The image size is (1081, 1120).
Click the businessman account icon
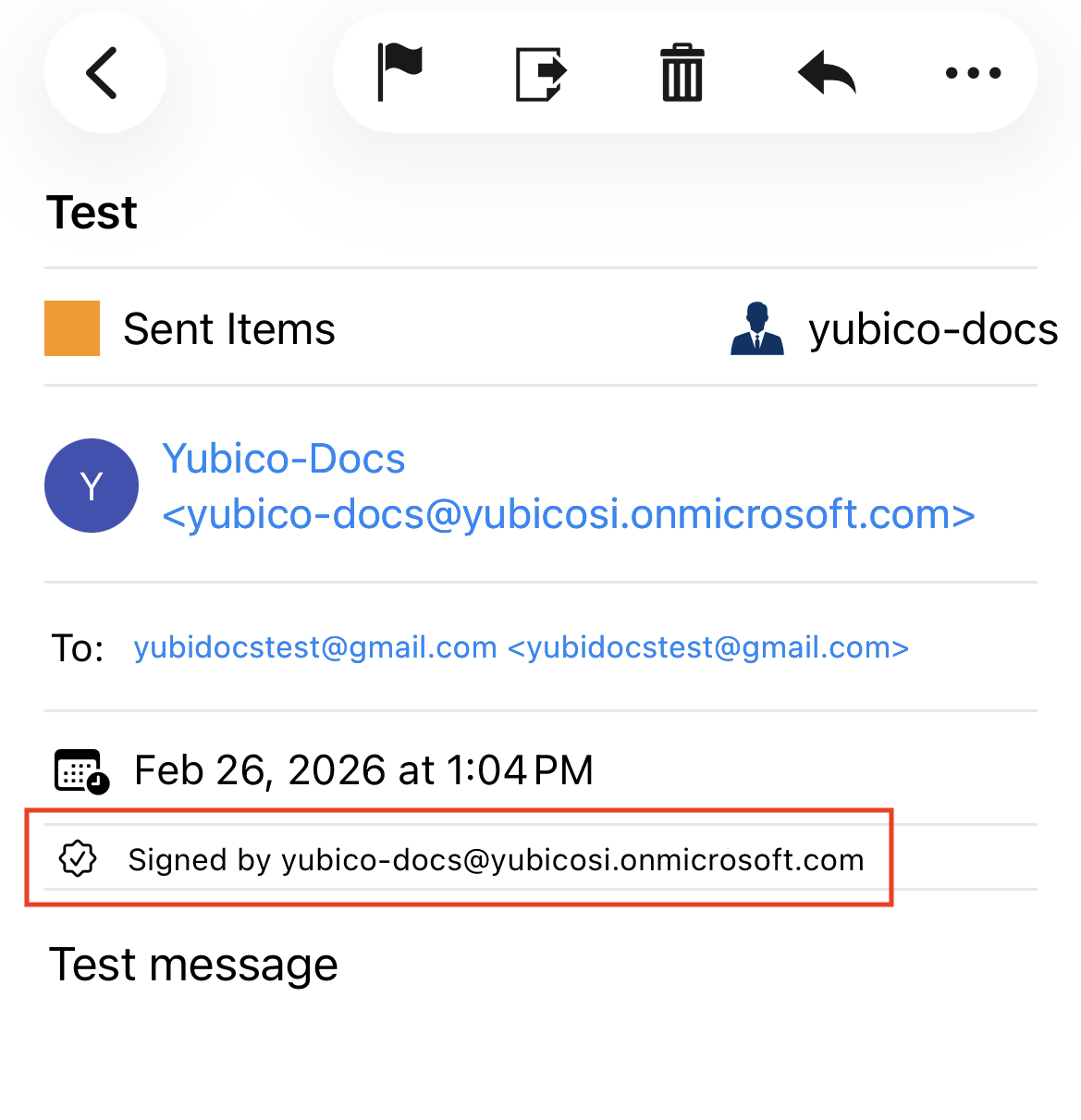pos(757,329)
